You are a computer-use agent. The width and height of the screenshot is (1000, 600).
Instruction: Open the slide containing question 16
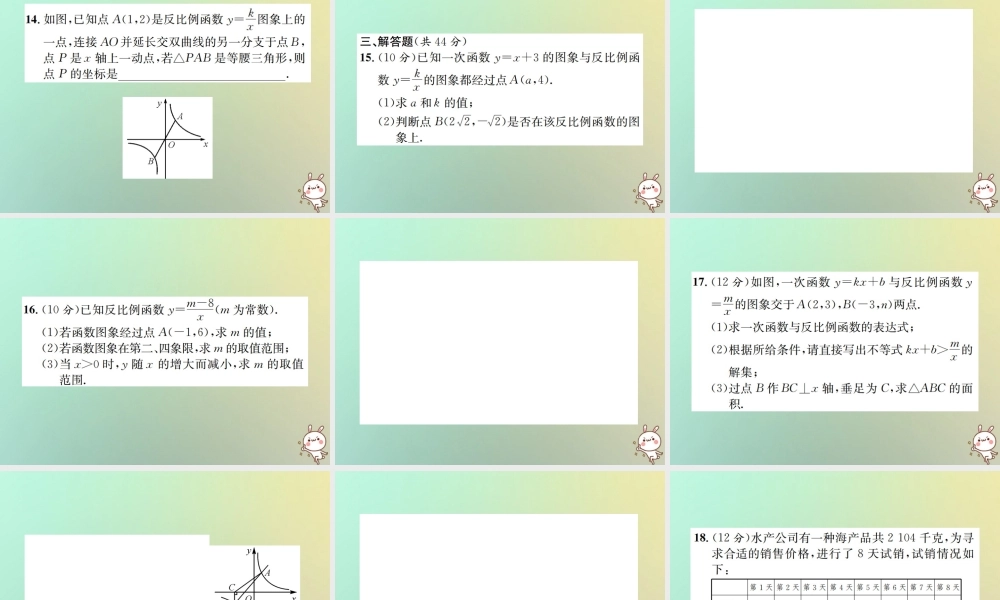(165, 342)
